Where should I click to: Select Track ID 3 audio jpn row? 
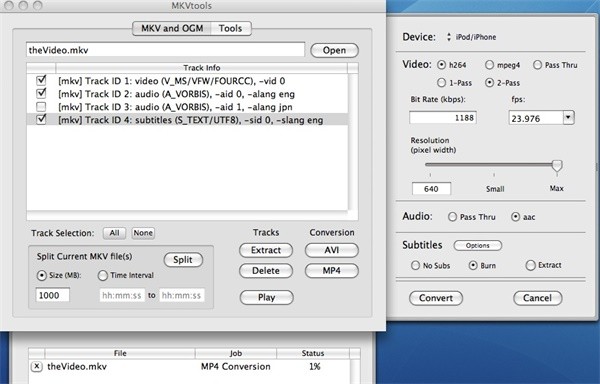(188, 107)
